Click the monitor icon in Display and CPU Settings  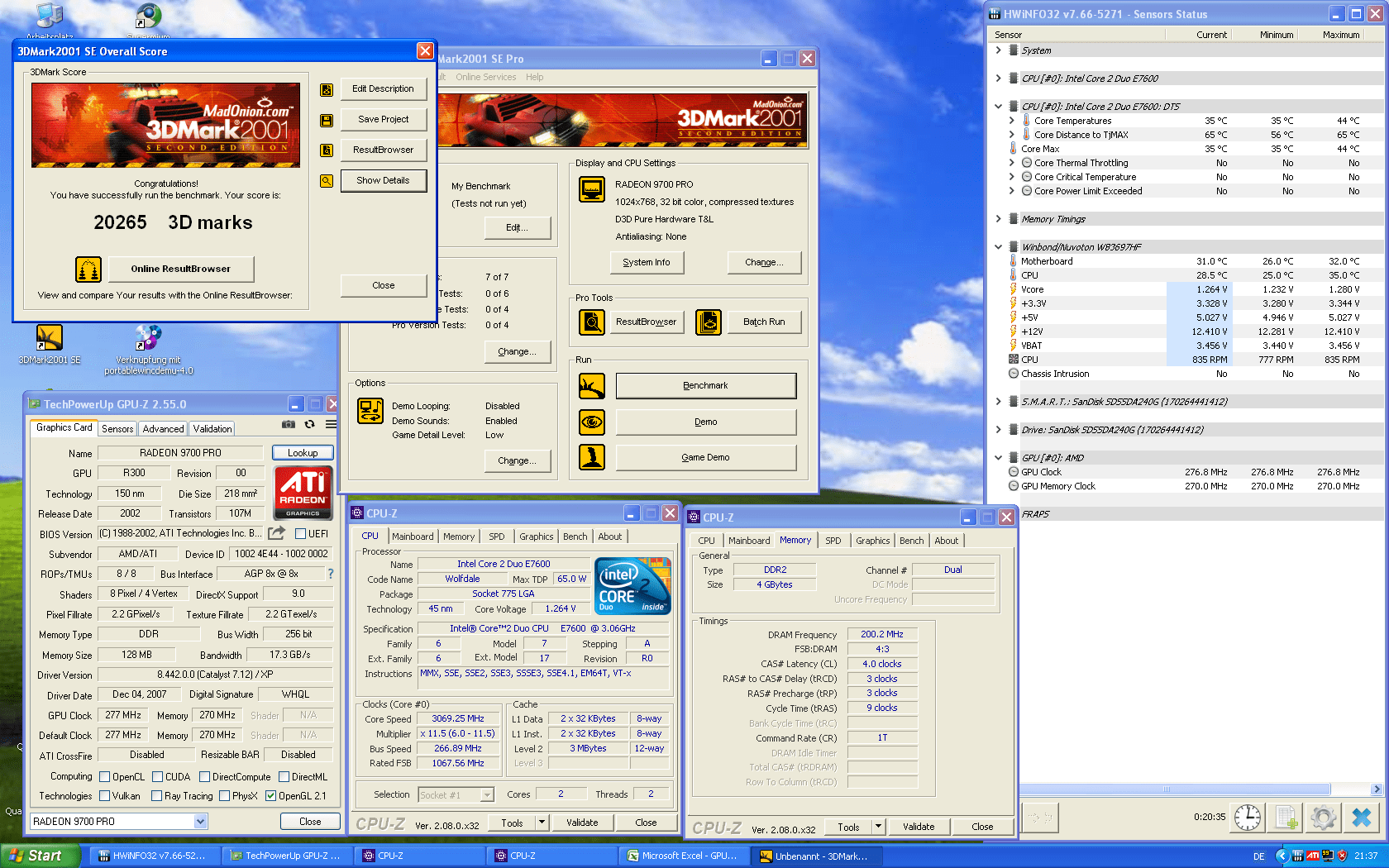coord(592,189)
